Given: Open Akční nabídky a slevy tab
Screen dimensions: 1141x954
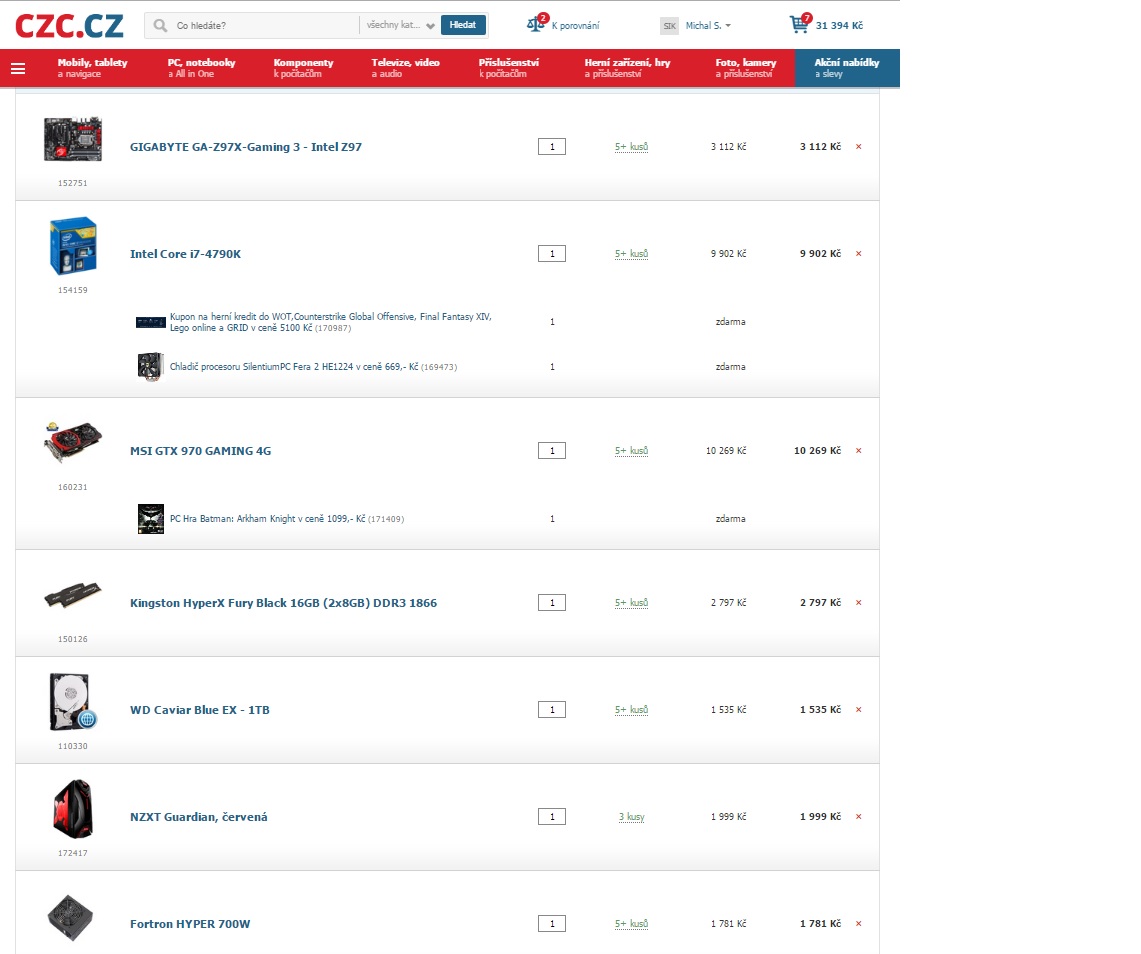Looking at the screenshot, I should point(847,68).
